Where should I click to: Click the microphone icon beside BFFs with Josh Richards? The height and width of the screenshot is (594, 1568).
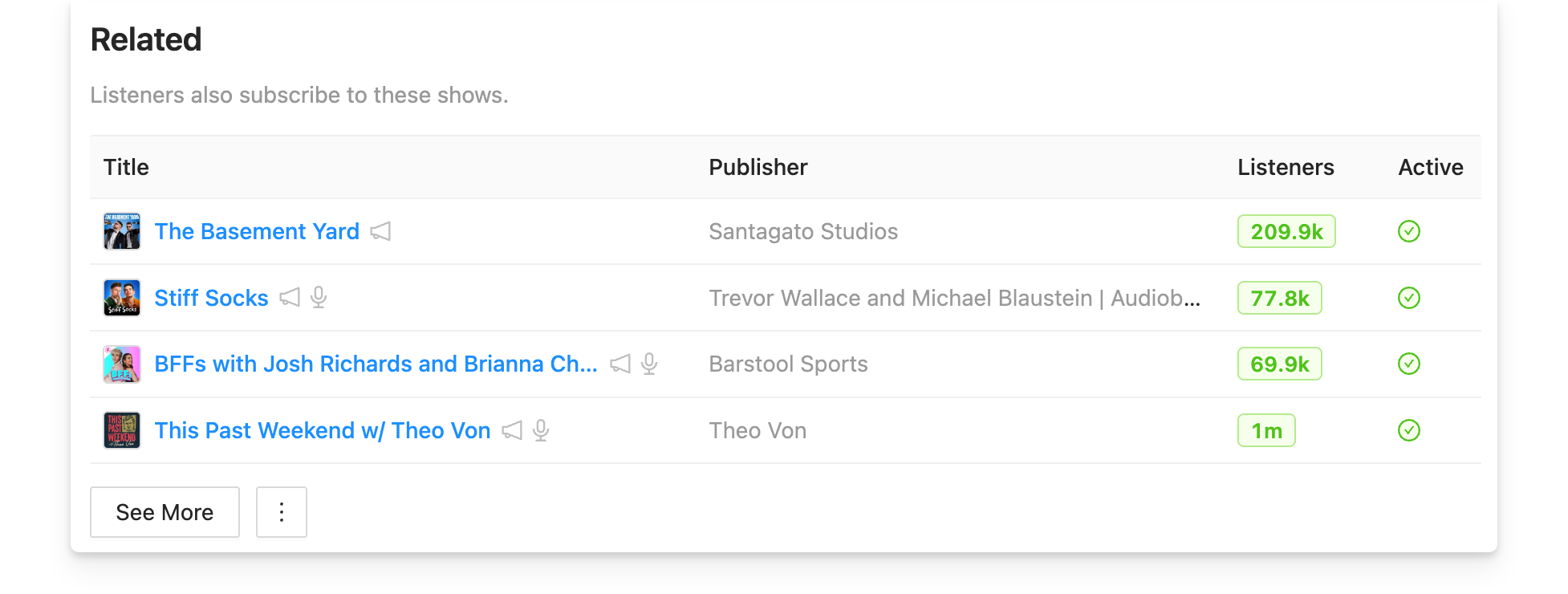[650, 364]
